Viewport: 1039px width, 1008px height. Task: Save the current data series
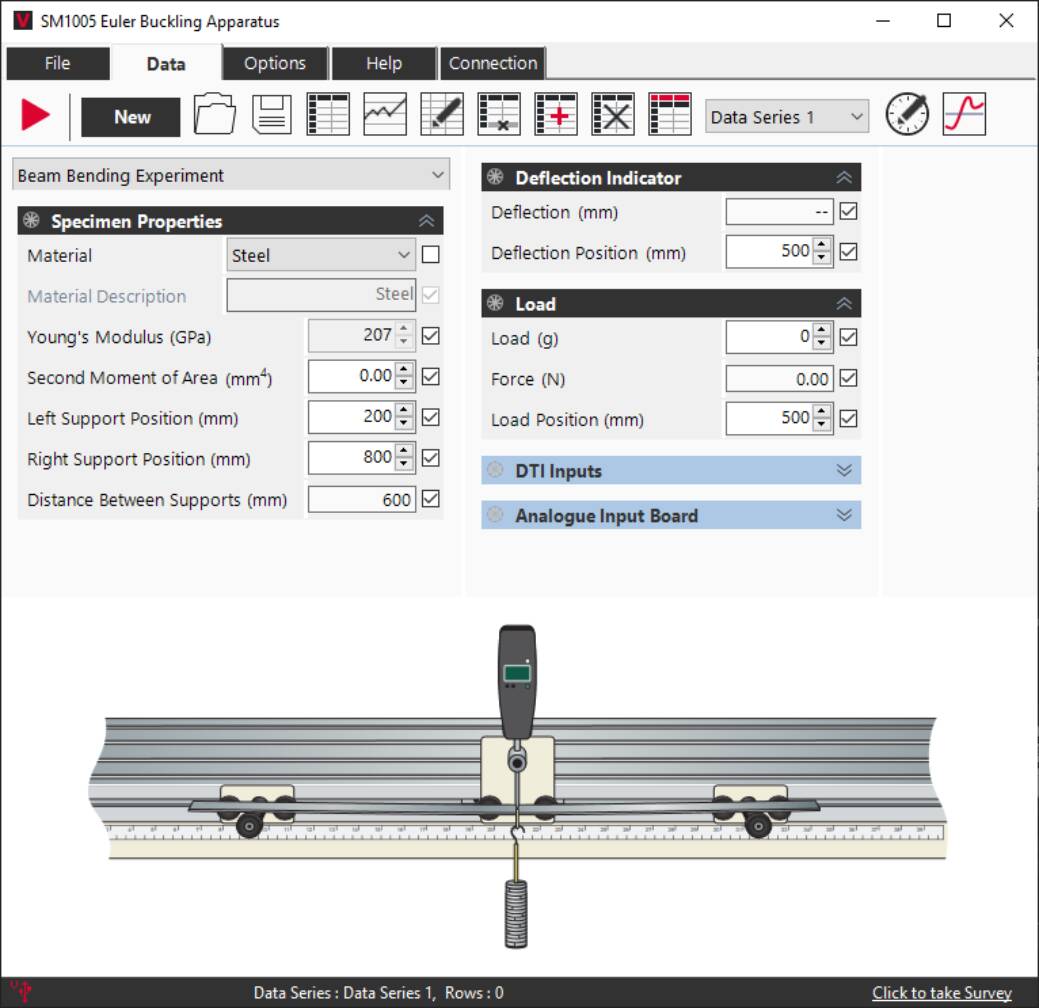coord(270,115)
